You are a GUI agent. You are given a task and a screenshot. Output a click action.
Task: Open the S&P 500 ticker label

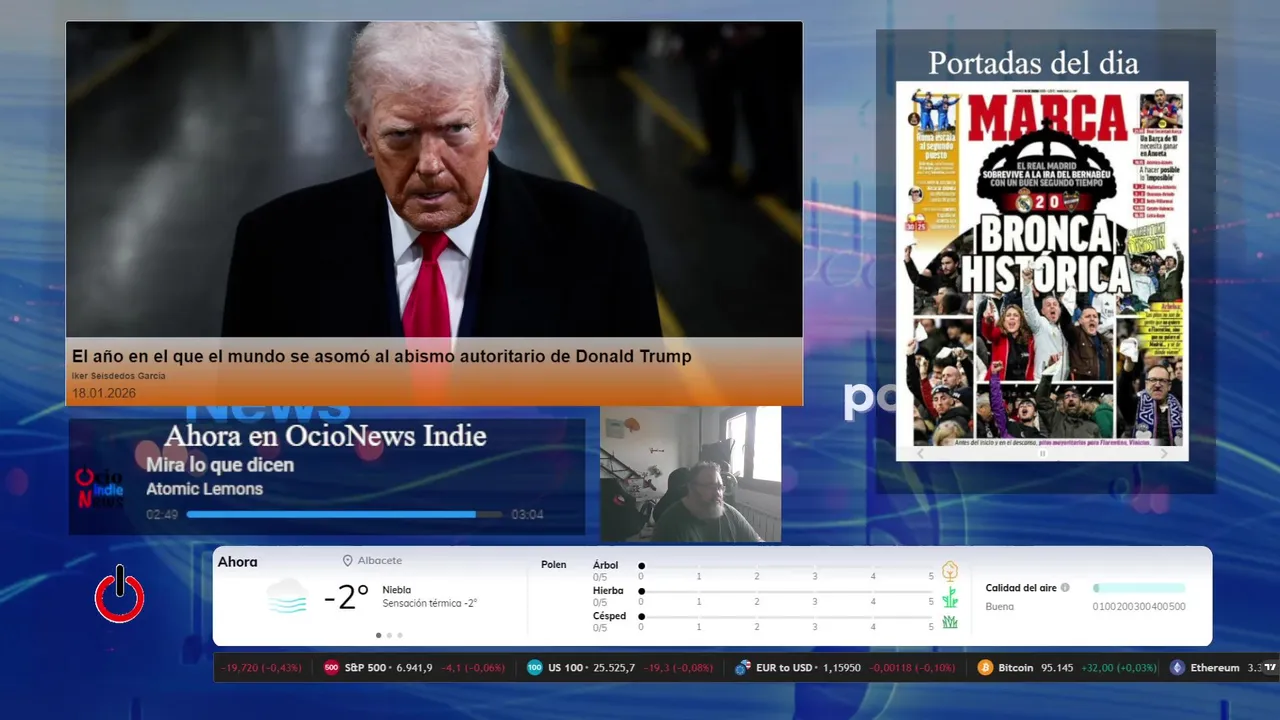tap(365, 668)
